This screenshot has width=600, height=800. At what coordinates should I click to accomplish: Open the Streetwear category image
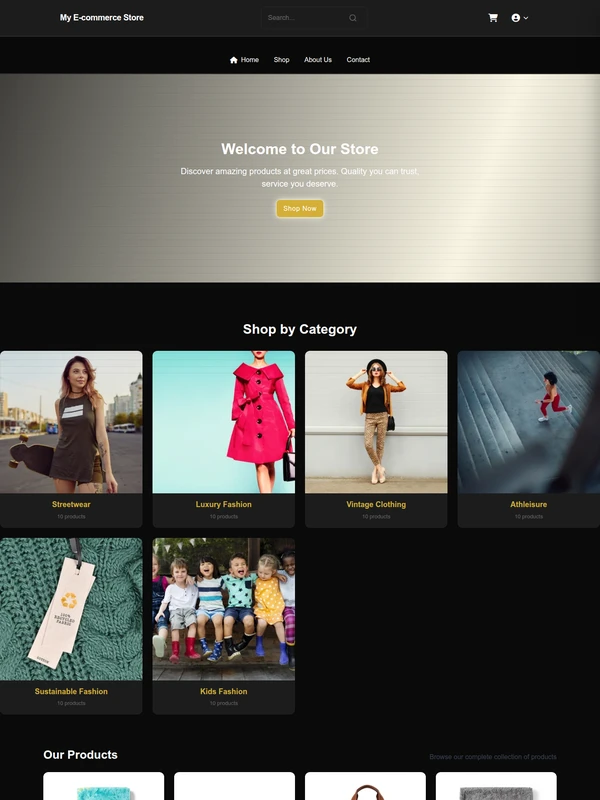[x=71, y=422]
